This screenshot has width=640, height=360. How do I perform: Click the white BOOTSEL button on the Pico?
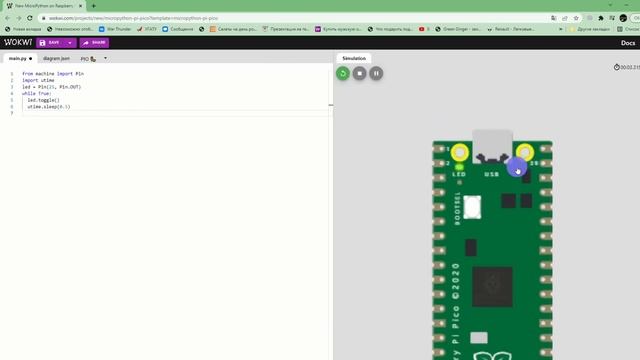(472, 207)
